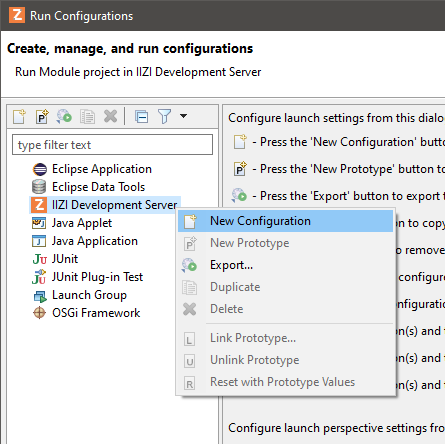Image resolution: width=445 pixels, height=444 pixels.
Task: Click the IIZI logo in title bar
Action: click(x=17, y=15)
